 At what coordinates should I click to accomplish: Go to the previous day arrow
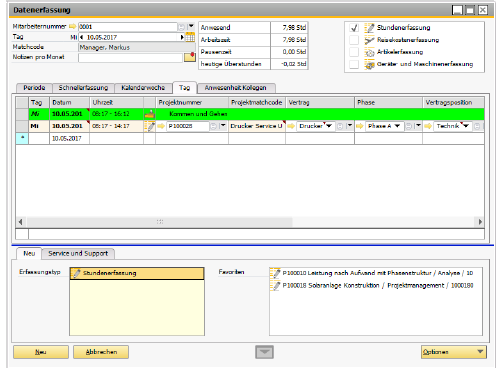pos(81,37)
